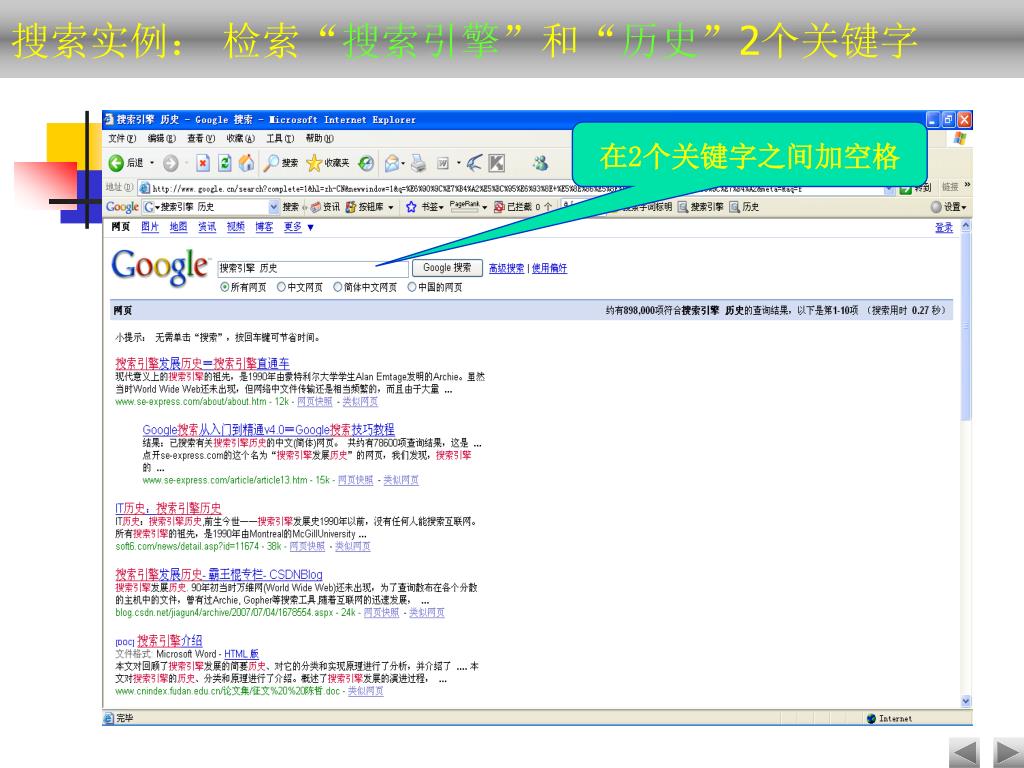Click the grey Forward arrow icon
The image size is (1024, 768).
tap(170, 163)
